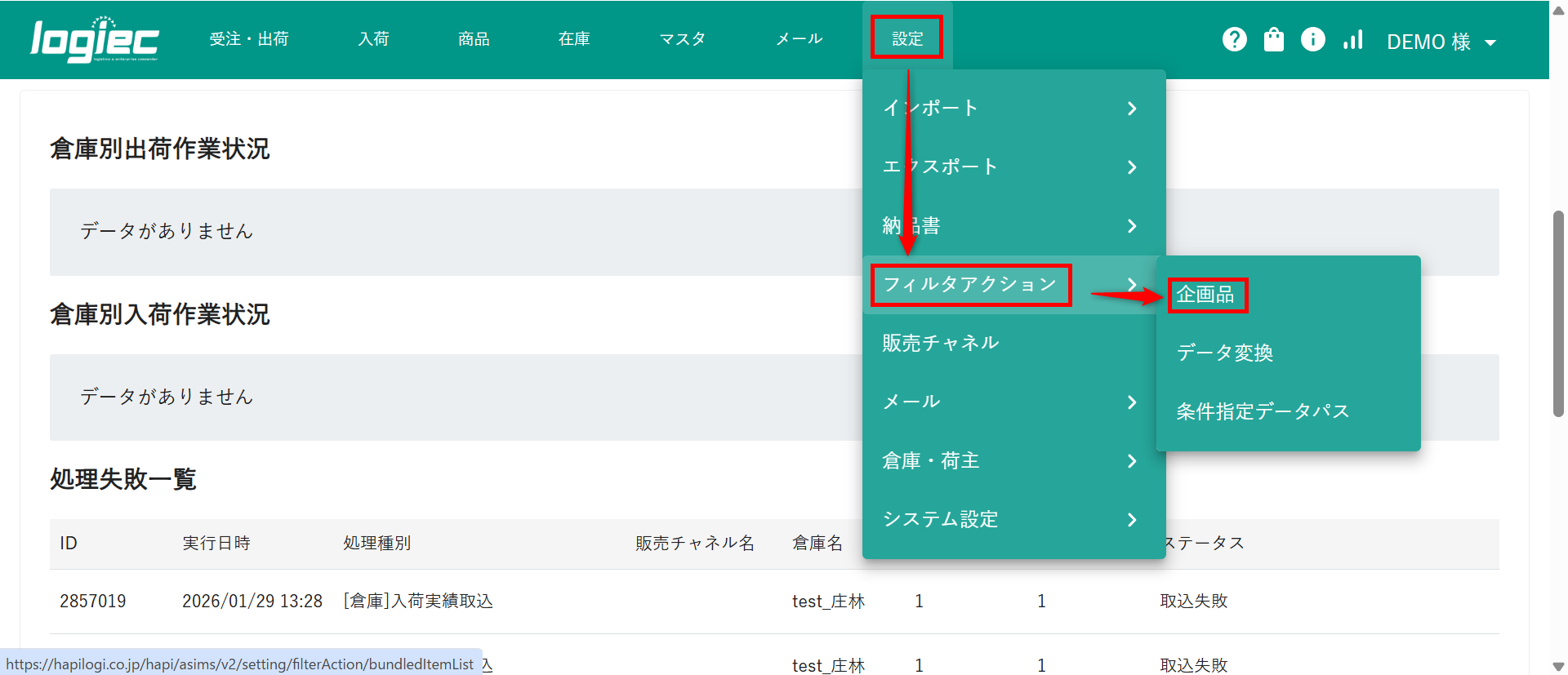The height and width of the screenshot is (675, 1568).
Task: Expand the インポート submenu
Action: 1013,108
